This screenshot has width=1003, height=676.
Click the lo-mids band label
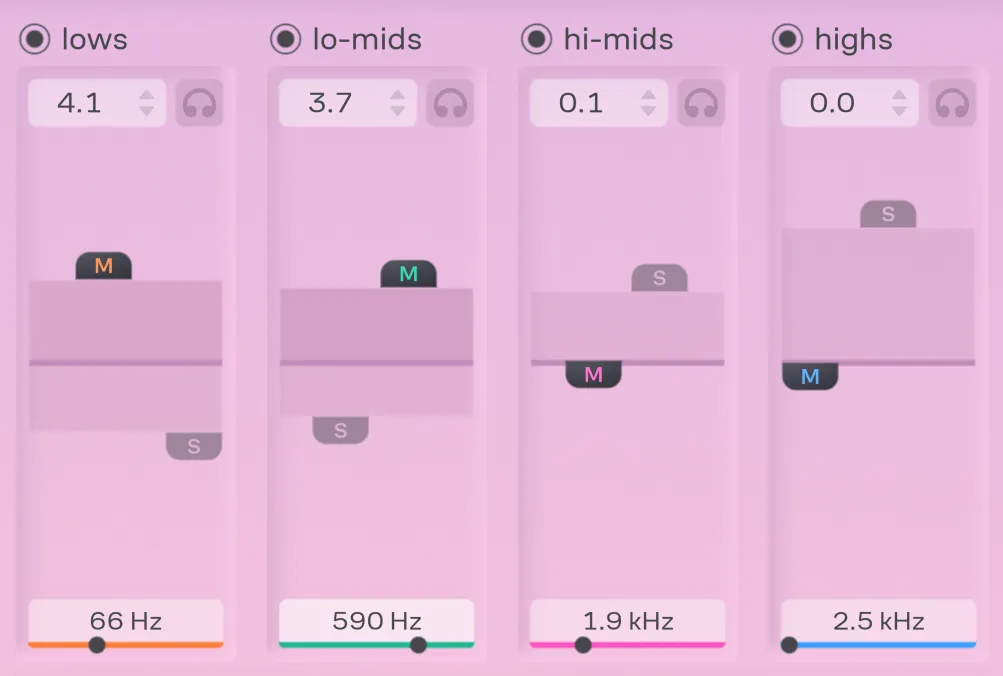click(x=367, y=39)
